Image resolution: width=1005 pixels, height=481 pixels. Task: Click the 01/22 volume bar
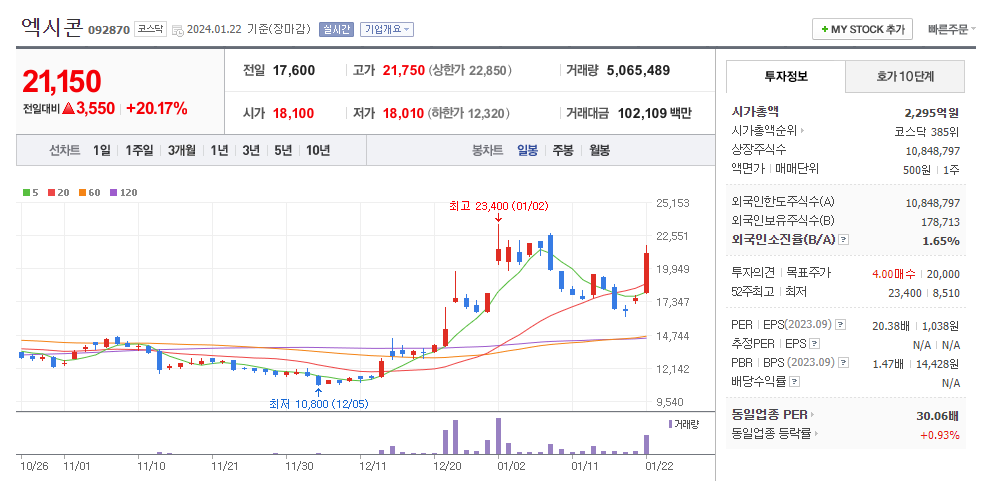647,444
